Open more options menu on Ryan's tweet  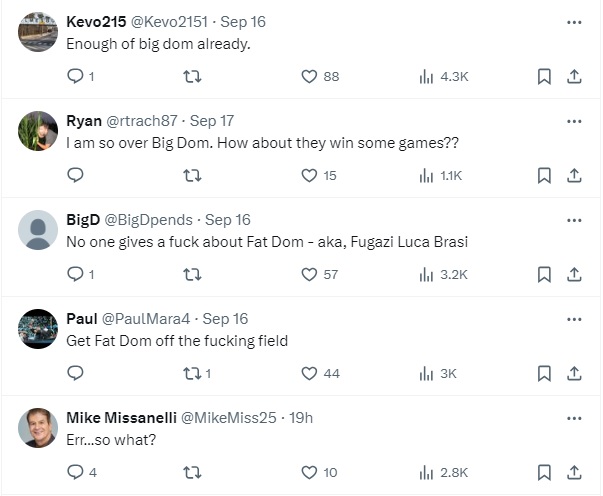click(x=574, y=121)
